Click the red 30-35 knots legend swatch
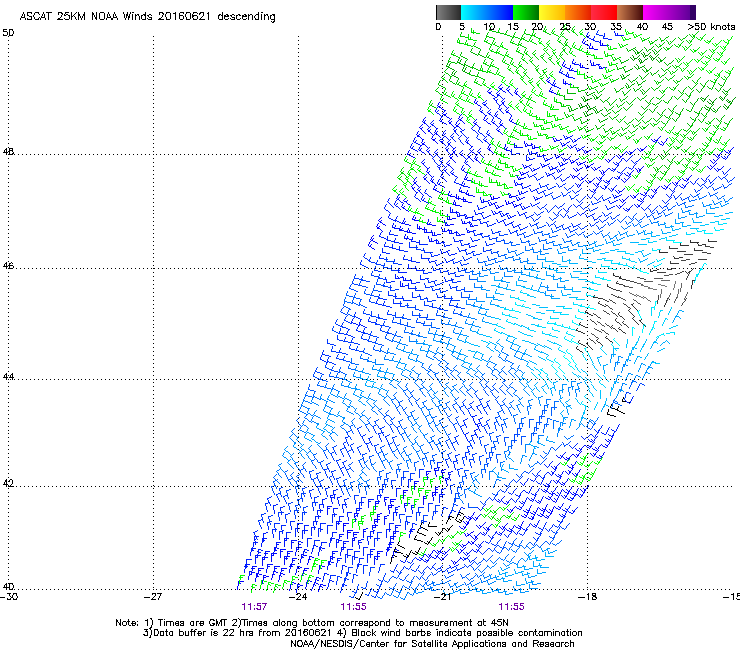This screenshot has width=740, height=650. pyautogui.click(x=604, y=12)
